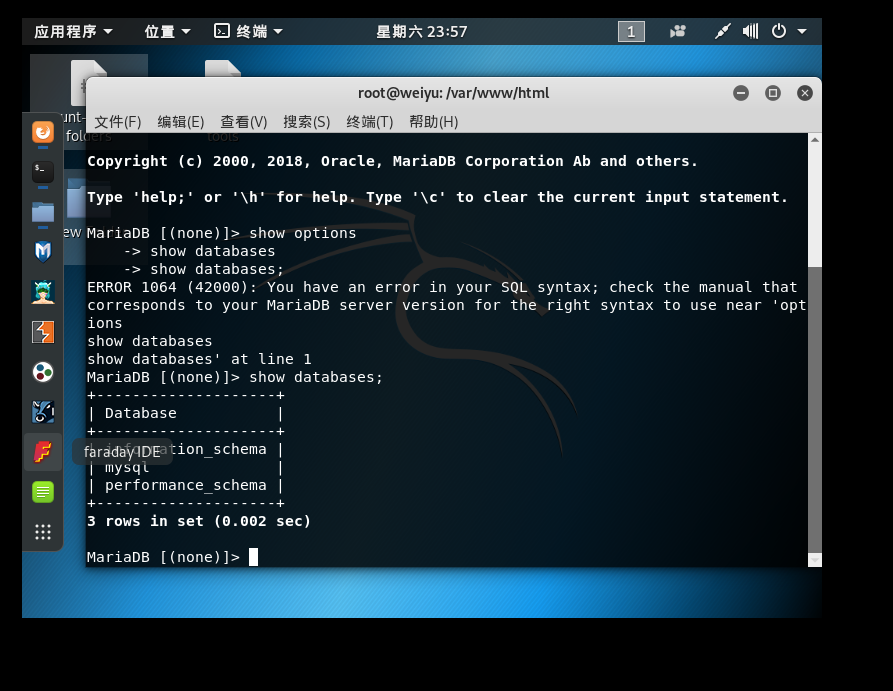Click the power icon in top bar

coord(779,31)
